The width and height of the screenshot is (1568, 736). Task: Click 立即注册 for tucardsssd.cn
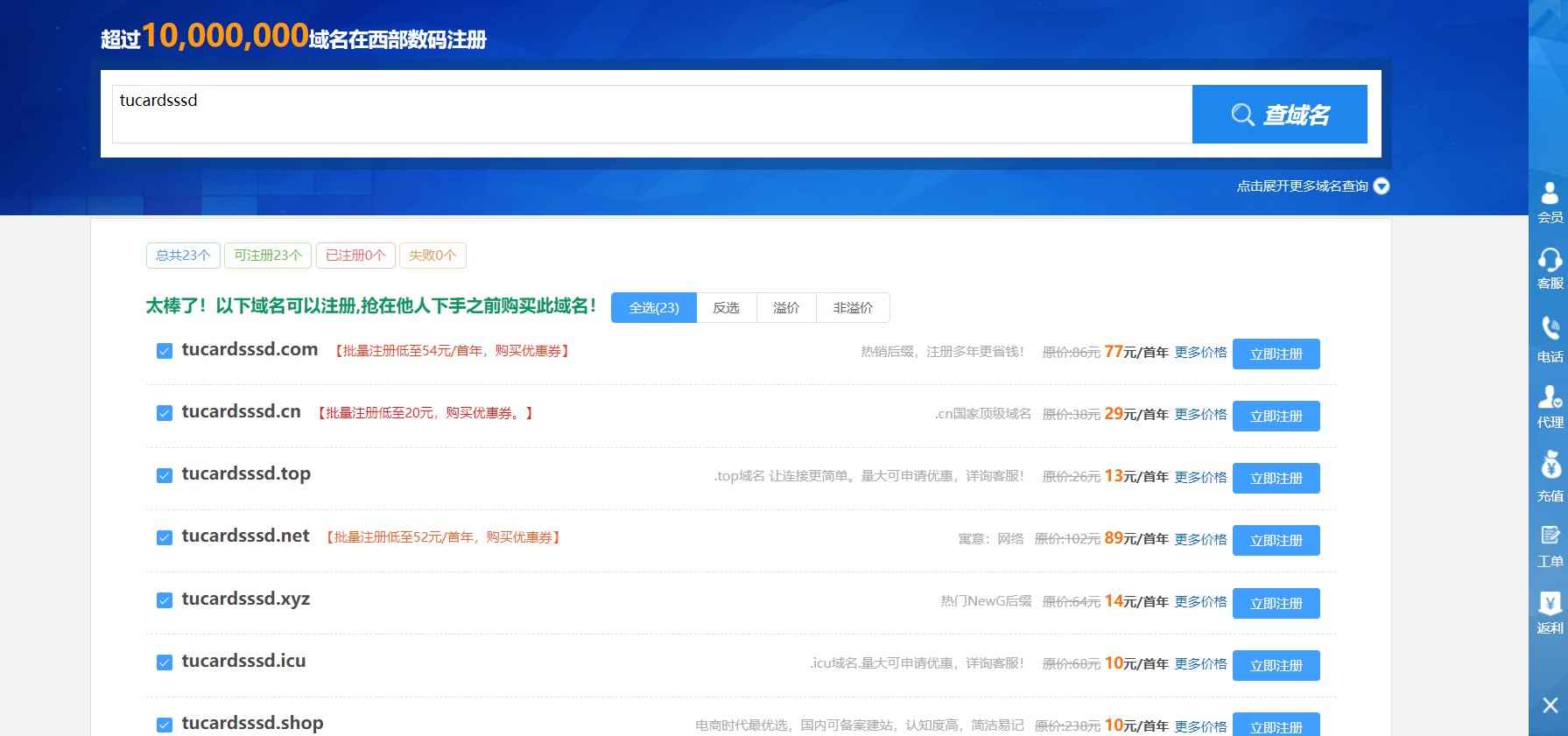pyautogui.click(x=1276, y=417)
